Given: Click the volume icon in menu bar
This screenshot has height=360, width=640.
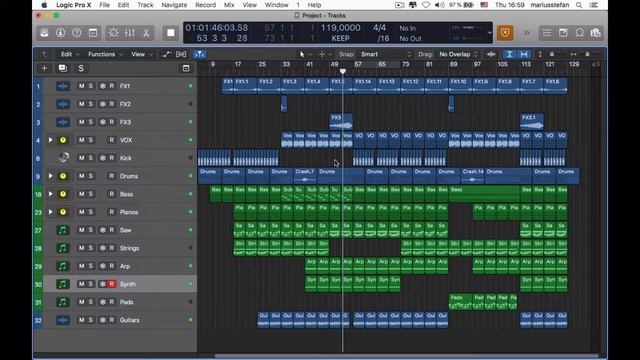Looking at the screenshot, I should (439, 5).
